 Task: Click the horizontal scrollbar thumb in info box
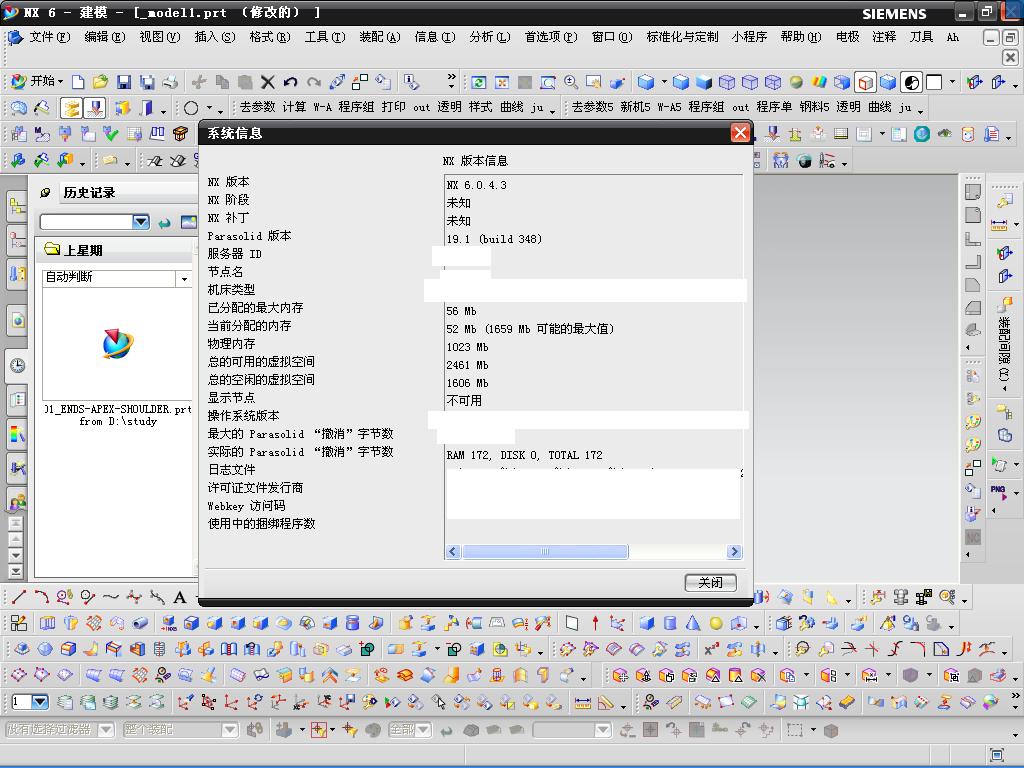tap(545, 552)
